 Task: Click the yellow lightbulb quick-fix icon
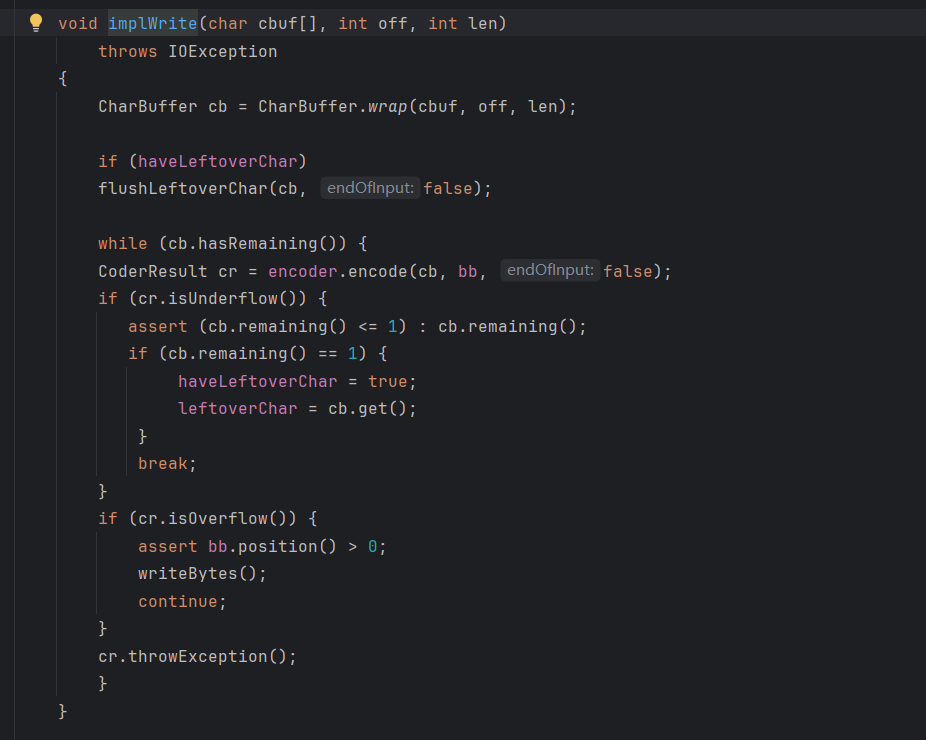tap(36, 22)
